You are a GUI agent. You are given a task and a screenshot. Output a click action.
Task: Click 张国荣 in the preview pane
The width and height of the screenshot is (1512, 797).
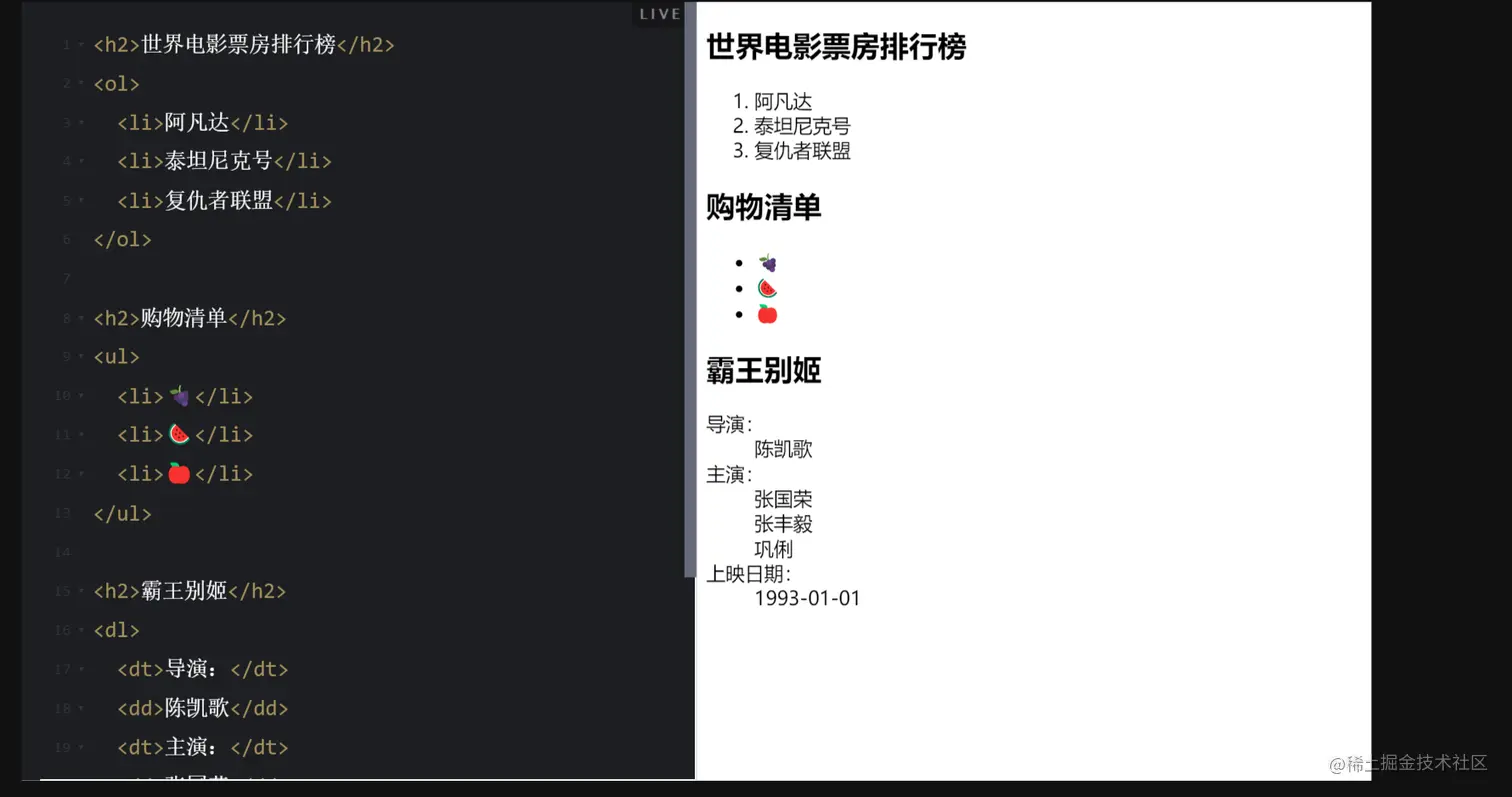point(783,499)
